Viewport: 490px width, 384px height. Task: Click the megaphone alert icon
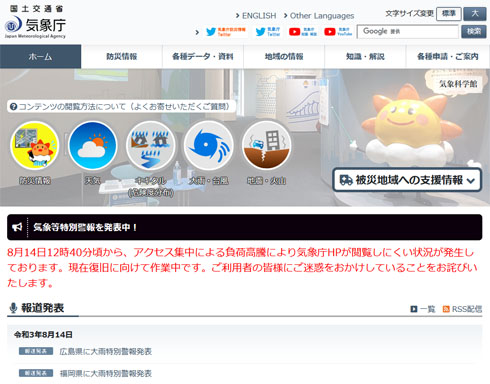17,227
